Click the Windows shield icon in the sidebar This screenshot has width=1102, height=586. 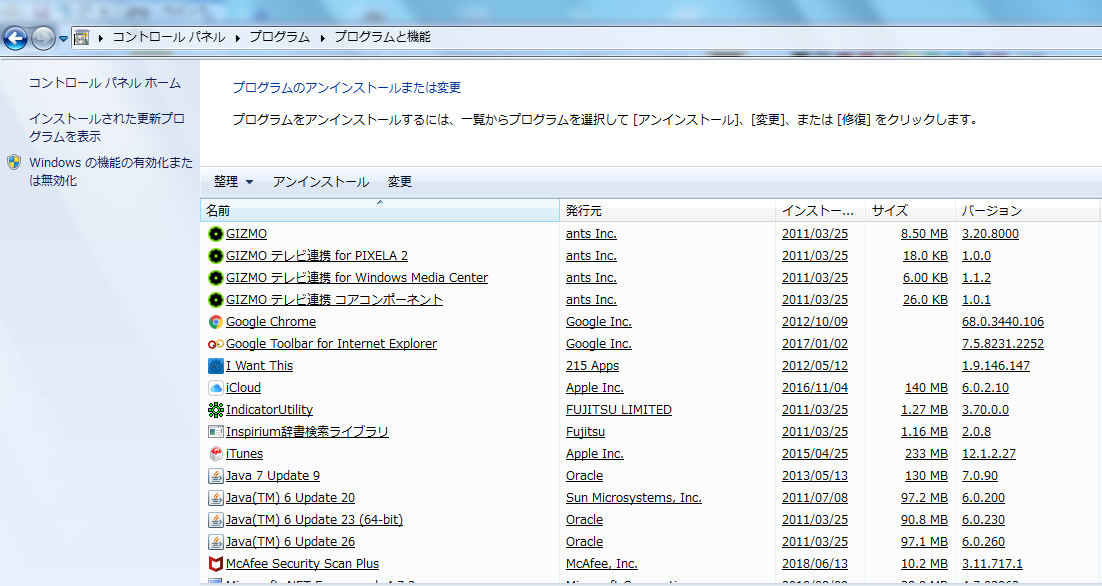(14, 163)
